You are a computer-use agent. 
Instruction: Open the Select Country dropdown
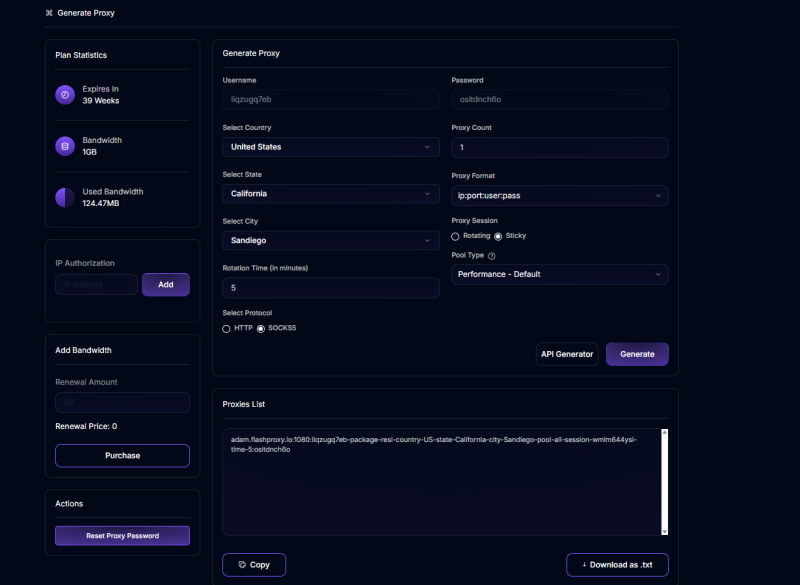click(x=331, y=147)
